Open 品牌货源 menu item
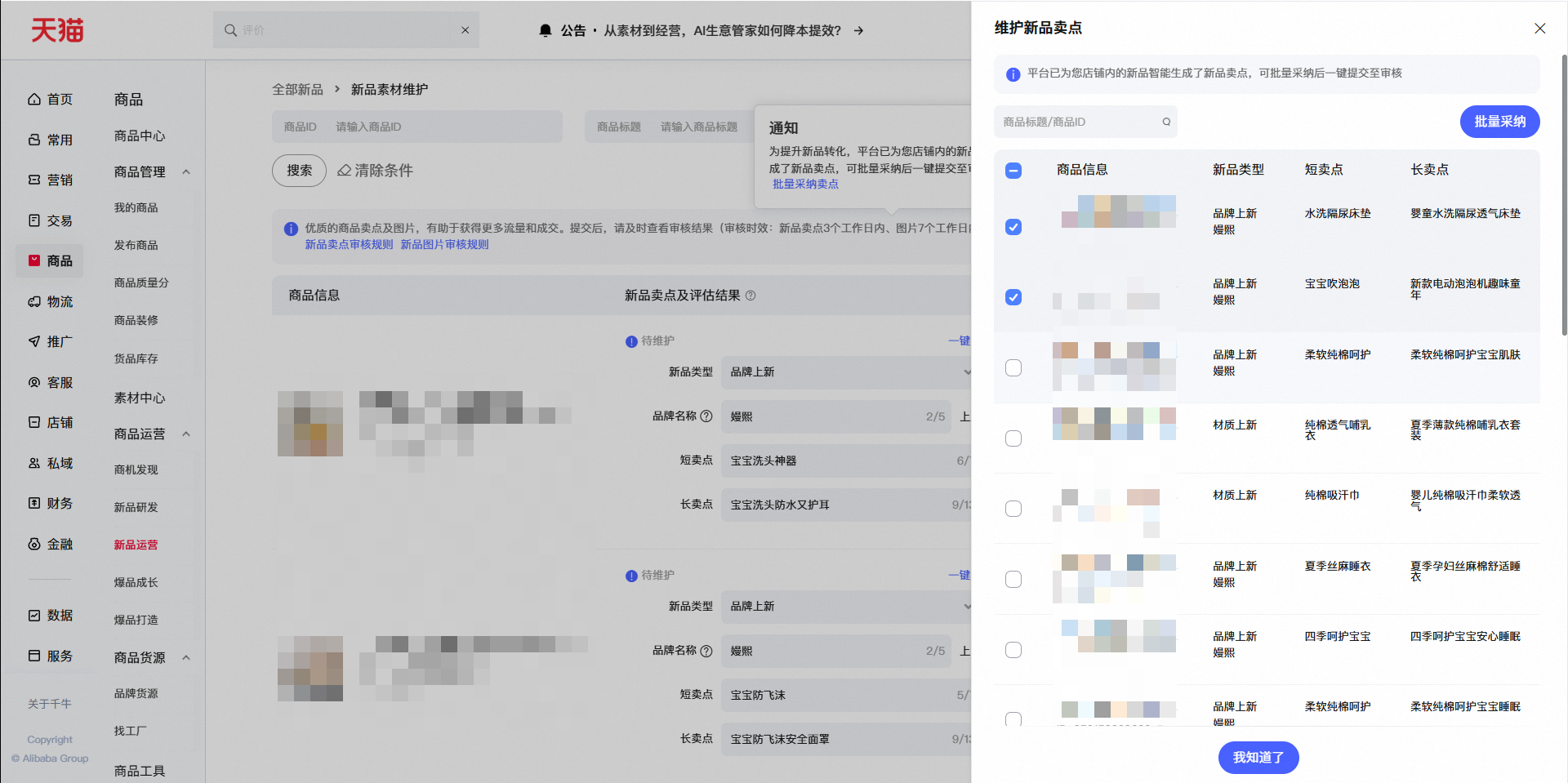Image resolution: width=1568 pixels, height=783 pixels. pyautogui.click(x=136, y=694)
